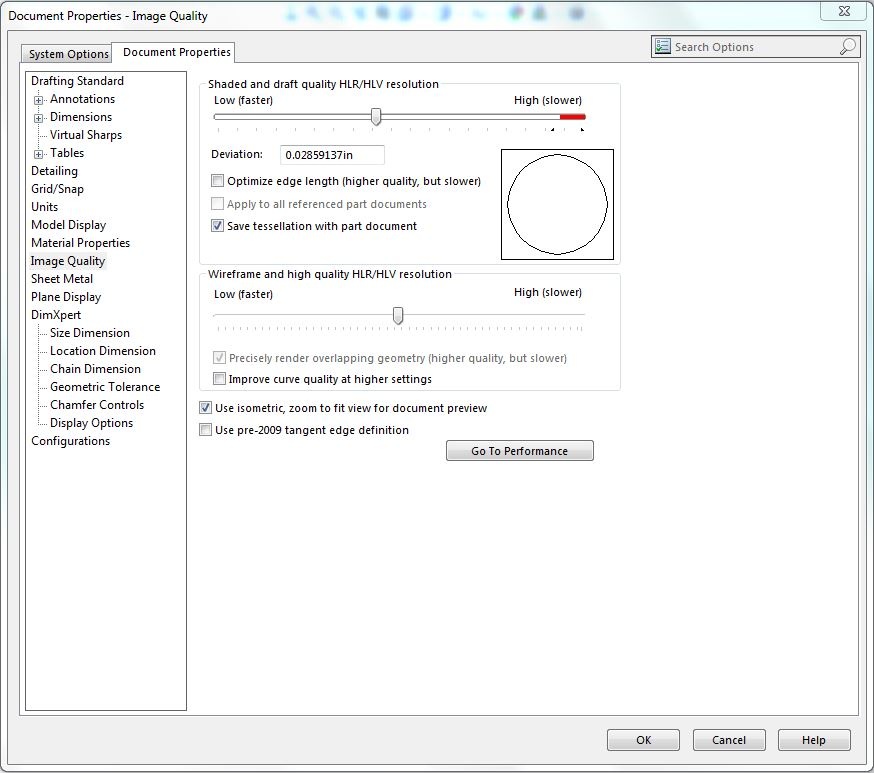Select Drafting Standard in the tree
The image size is (874, 773).
click(x=77, y=81)
